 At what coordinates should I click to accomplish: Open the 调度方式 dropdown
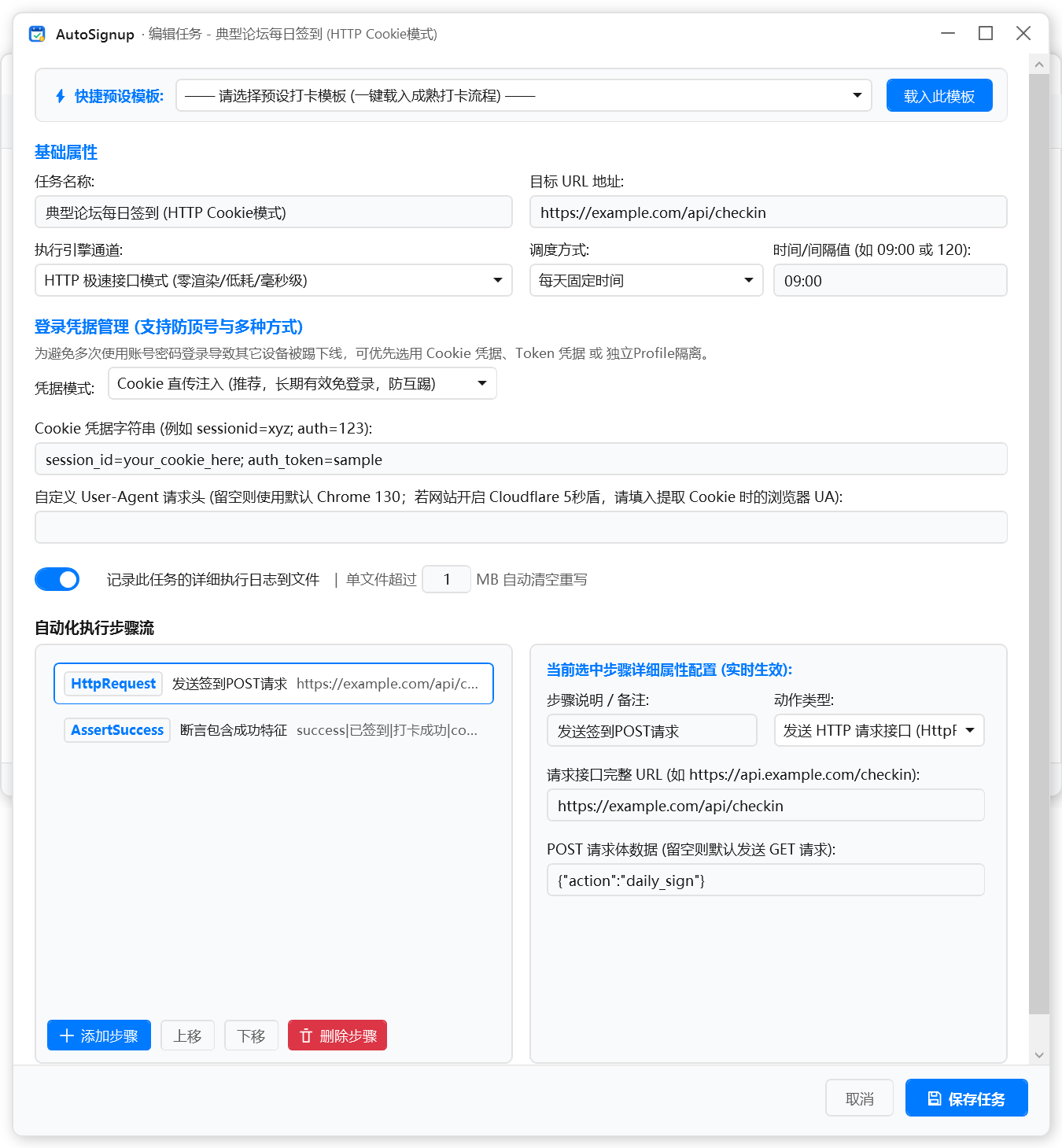pos(646,280)
